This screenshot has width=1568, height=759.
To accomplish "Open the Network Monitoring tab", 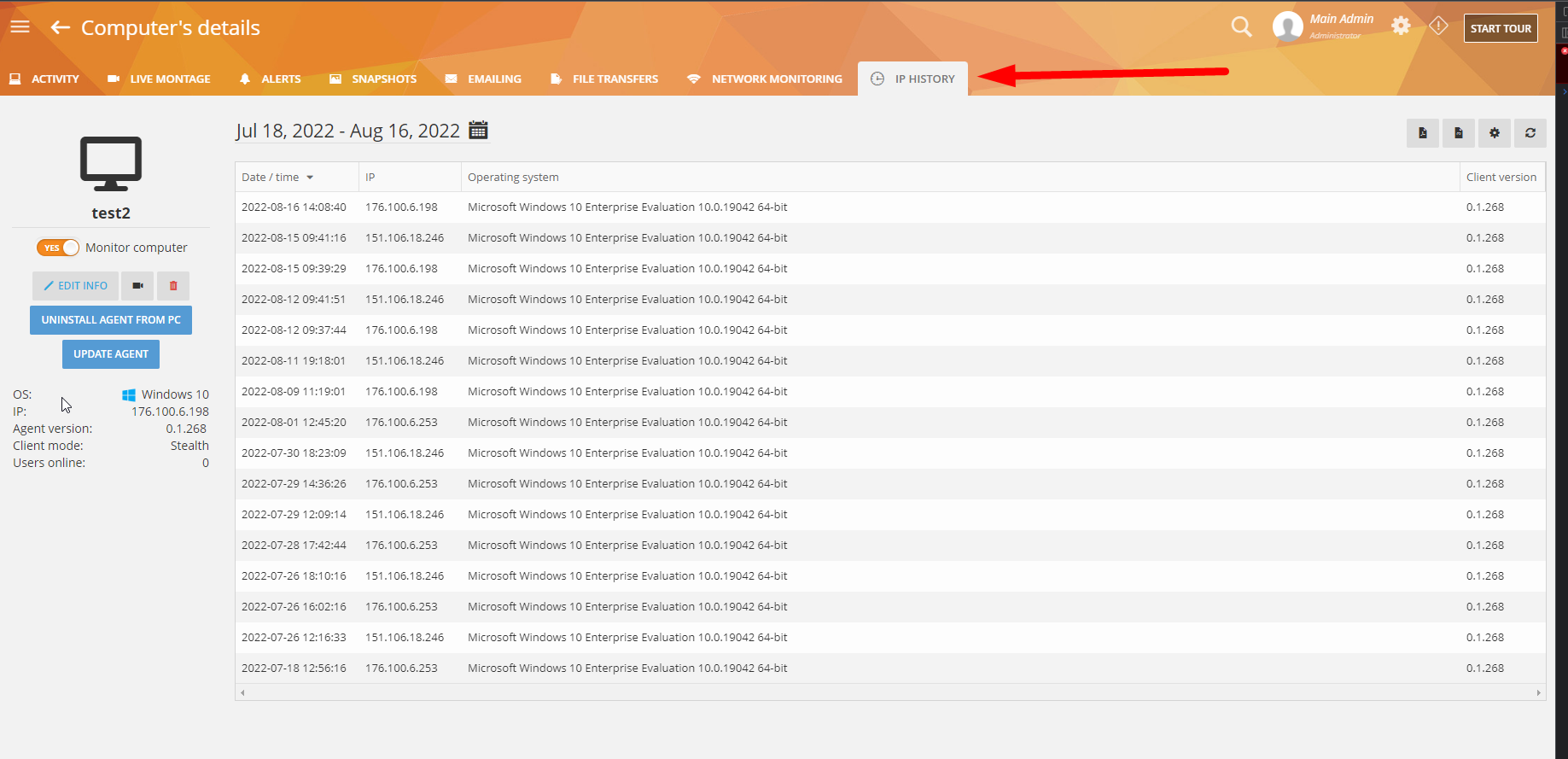I will [765, 79].
